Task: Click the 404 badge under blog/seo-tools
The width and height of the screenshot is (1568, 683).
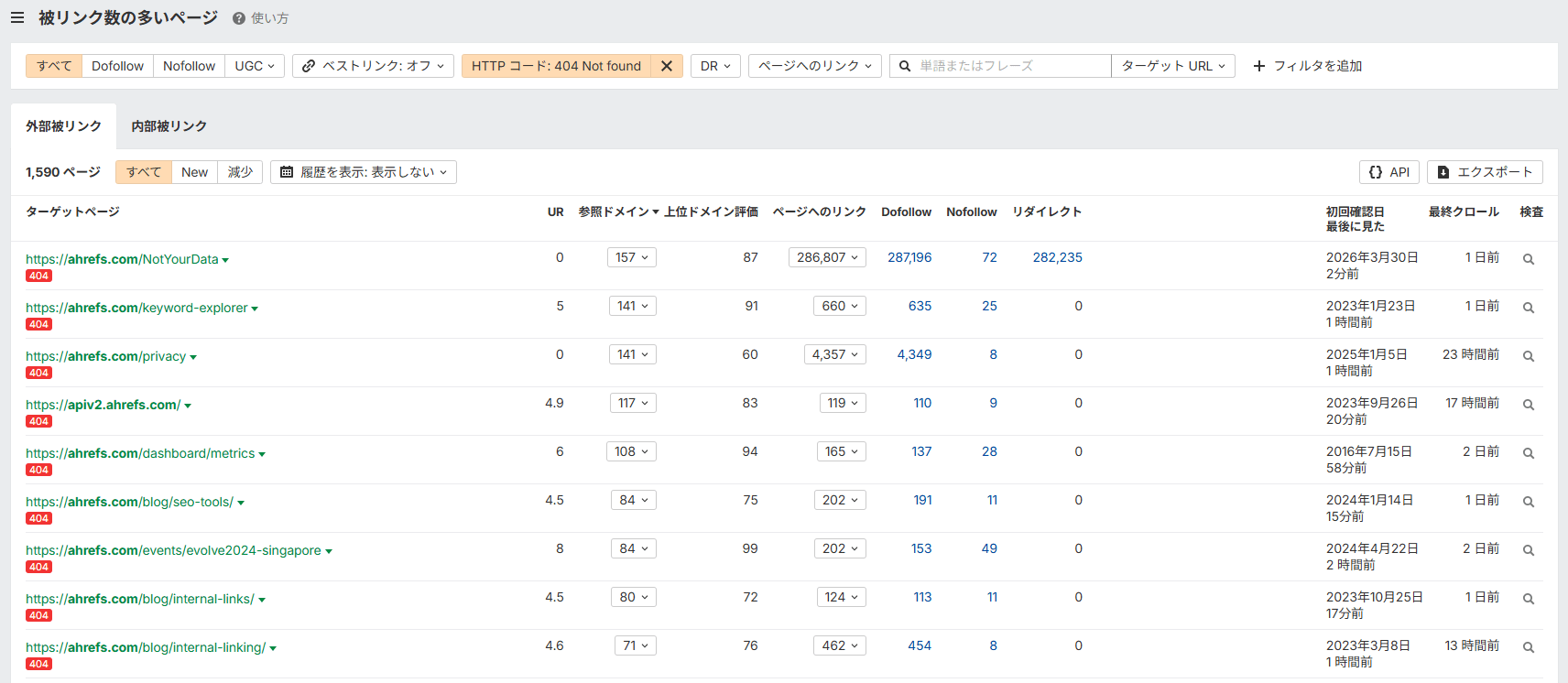Action: (x=38, y=518)
